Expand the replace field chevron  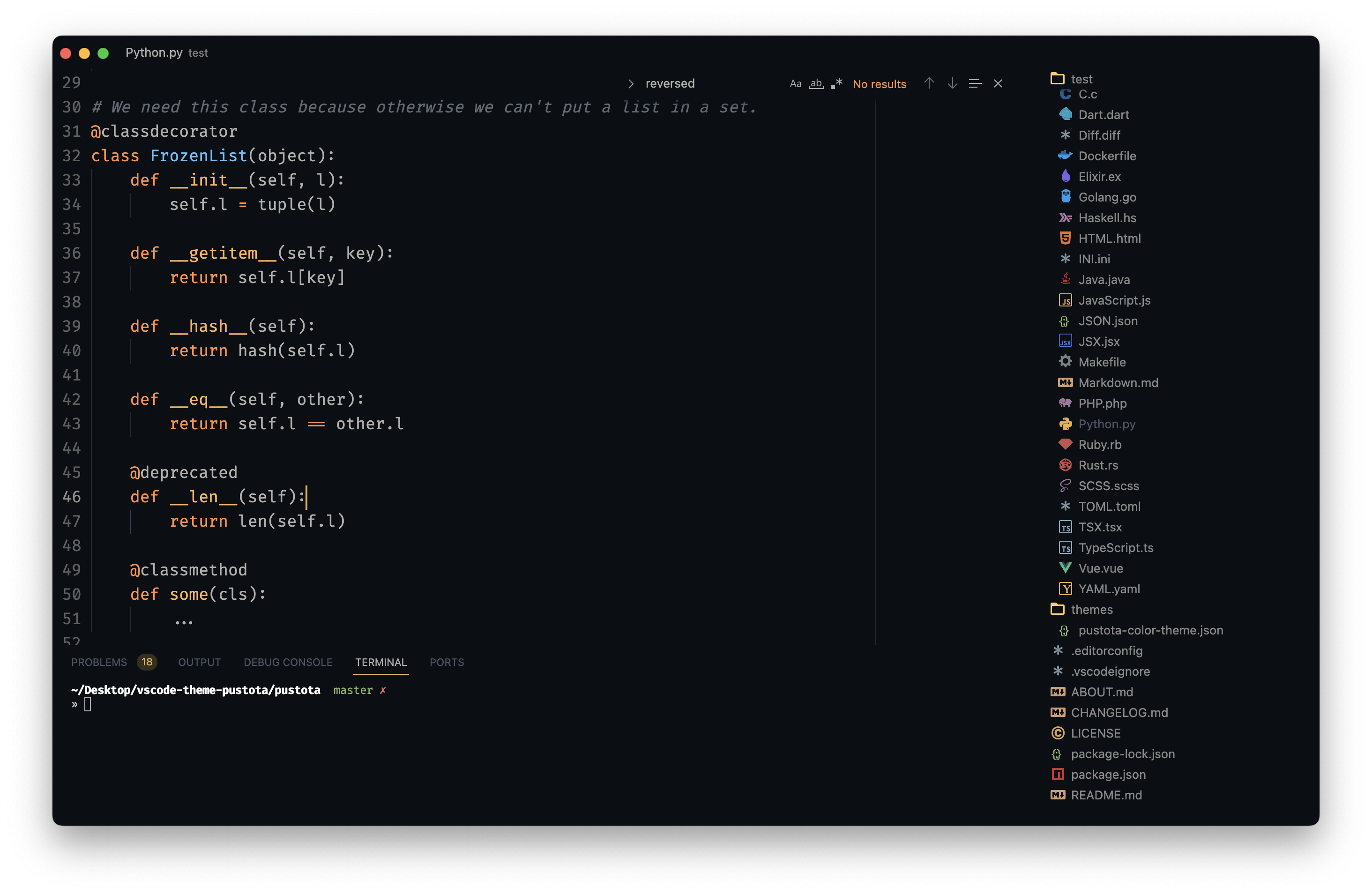(631, 83)
